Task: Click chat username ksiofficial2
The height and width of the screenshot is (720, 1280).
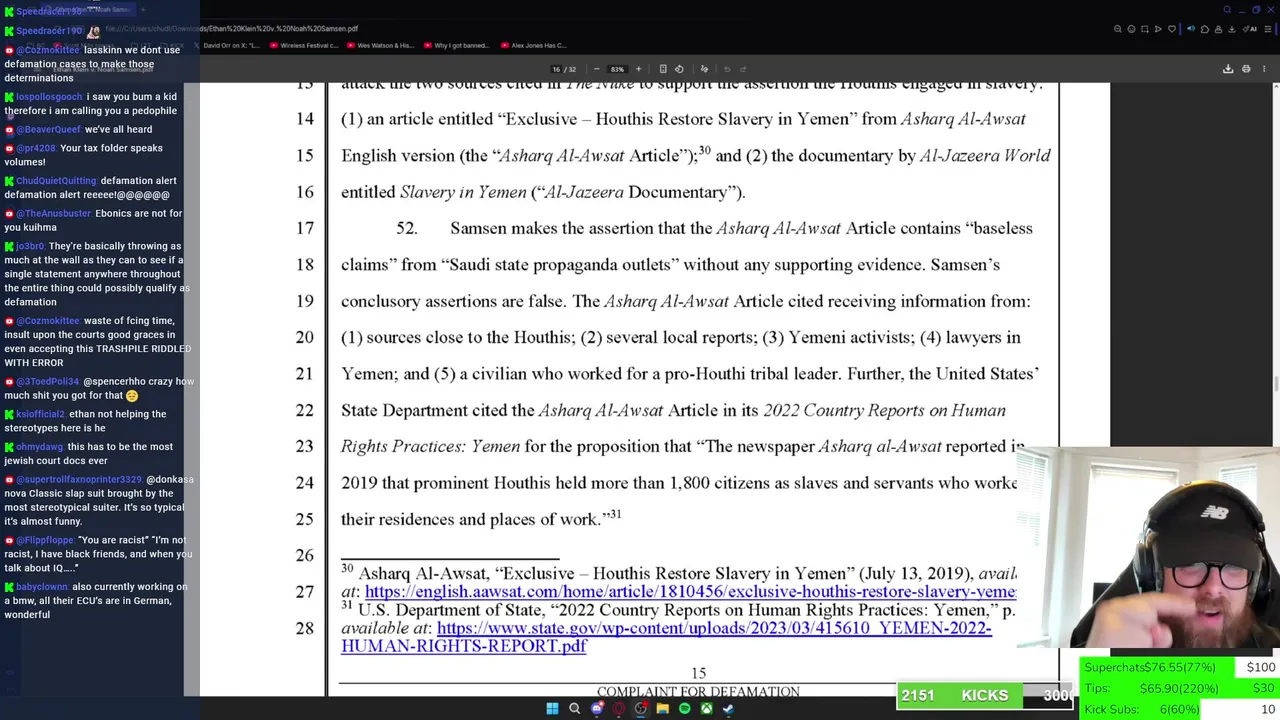Action: [40, 414]
